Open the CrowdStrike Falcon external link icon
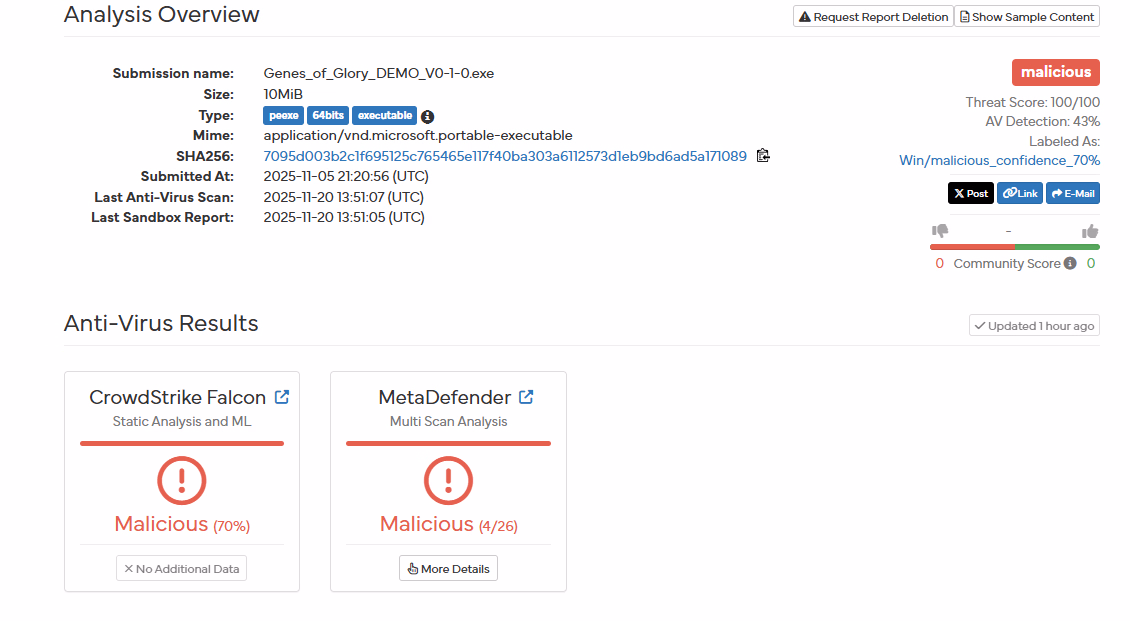1130x621 pixels. click(282, 397)
